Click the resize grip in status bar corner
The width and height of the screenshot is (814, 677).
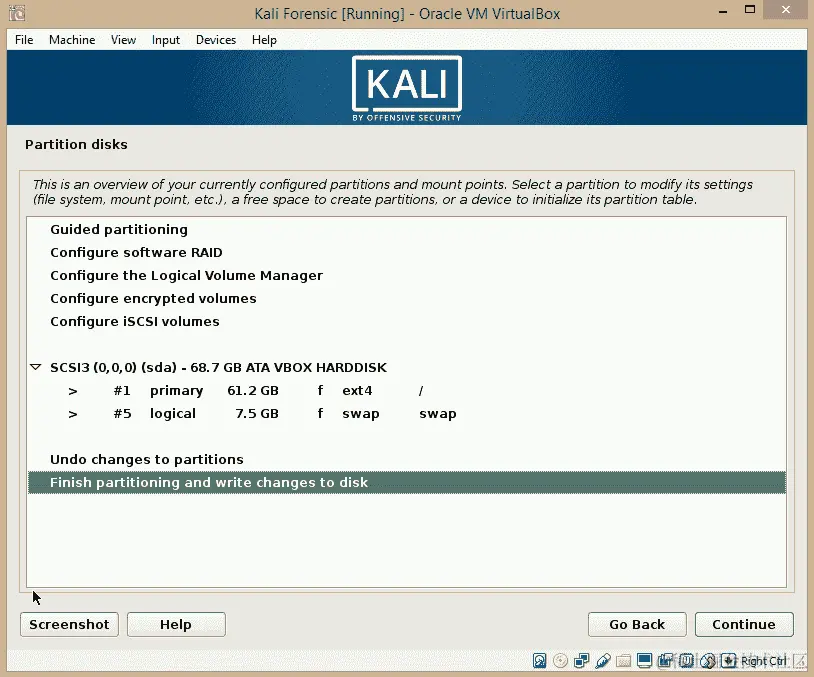click(x=799, y=661)
